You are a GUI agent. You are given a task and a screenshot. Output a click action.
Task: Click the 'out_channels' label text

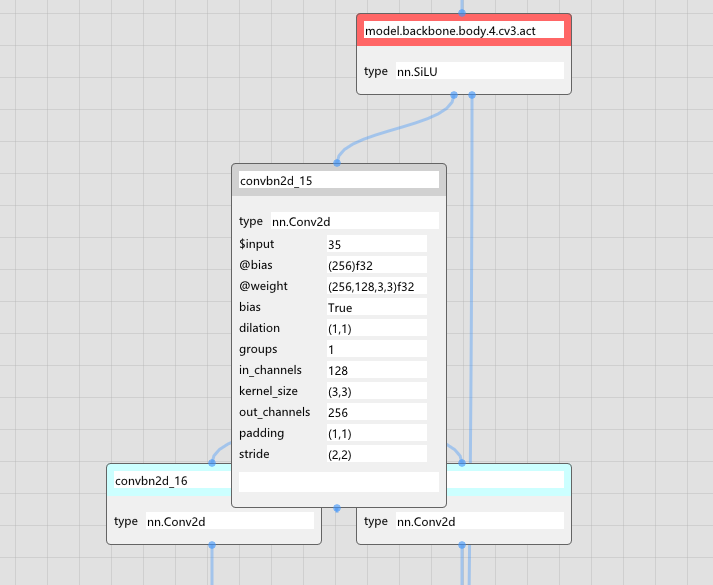[x=275, y=412]
